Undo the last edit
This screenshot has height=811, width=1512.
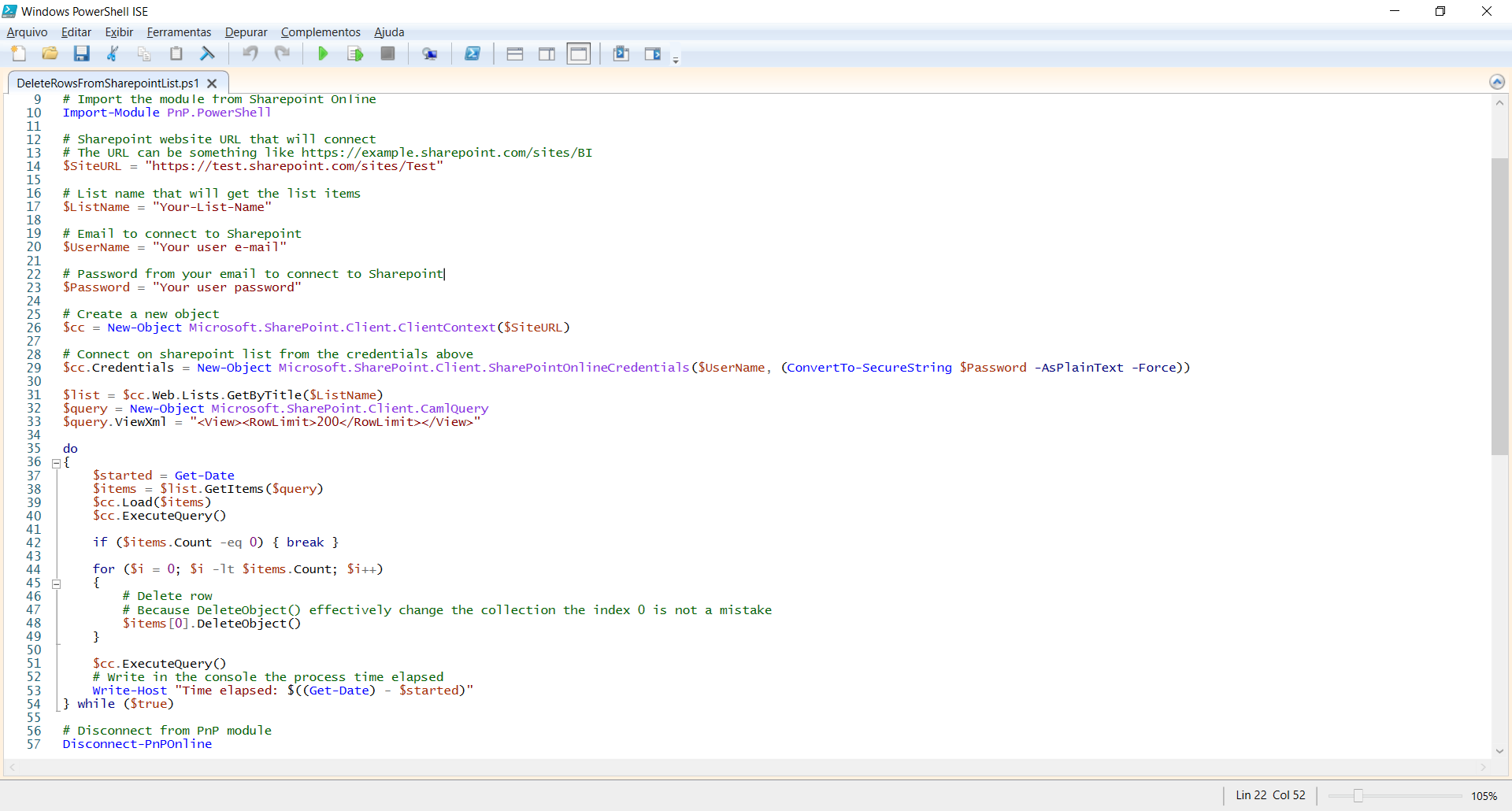[x=250, y=54]
